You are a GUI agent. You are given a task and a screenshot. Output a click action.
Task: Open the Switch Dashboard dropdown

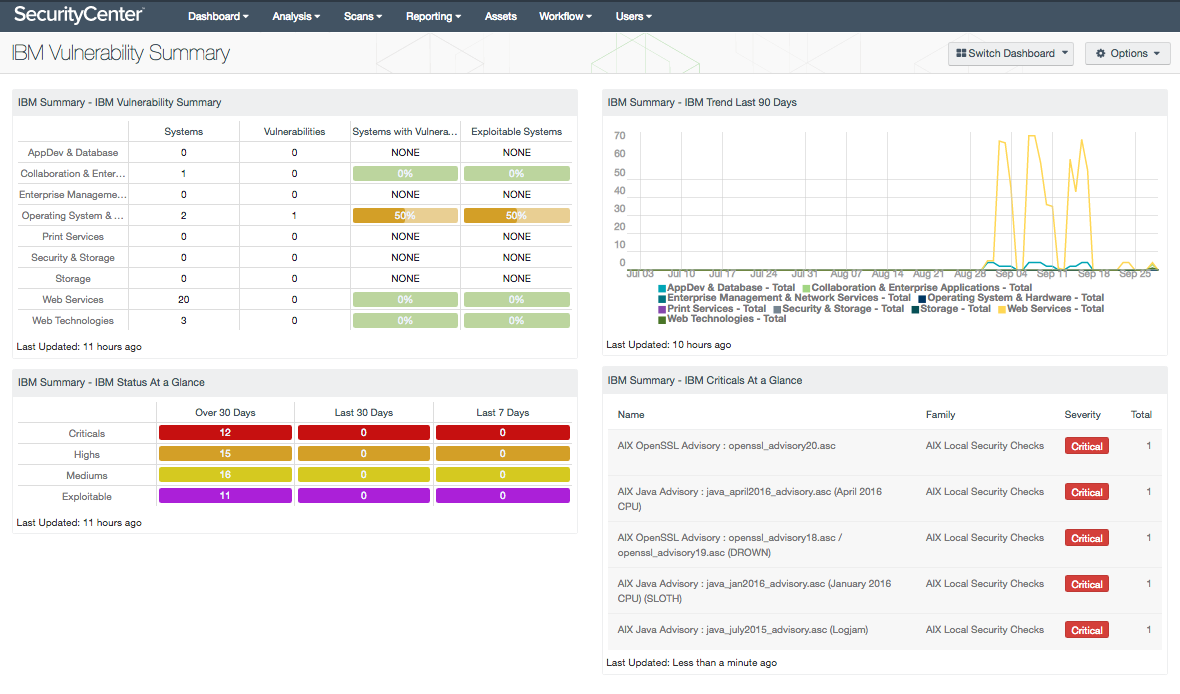point(1011,53)
